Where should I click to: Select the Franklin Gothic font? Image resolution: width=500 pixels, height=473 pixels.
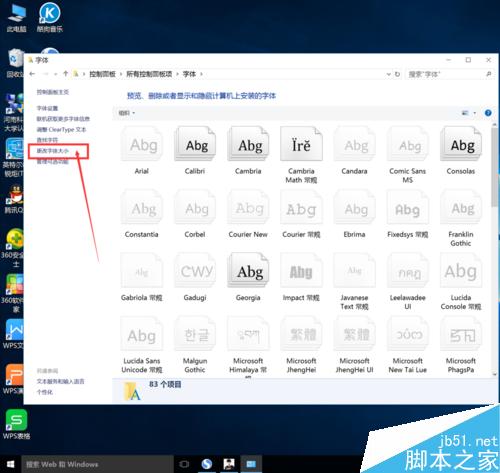click(x=461, y=219)
